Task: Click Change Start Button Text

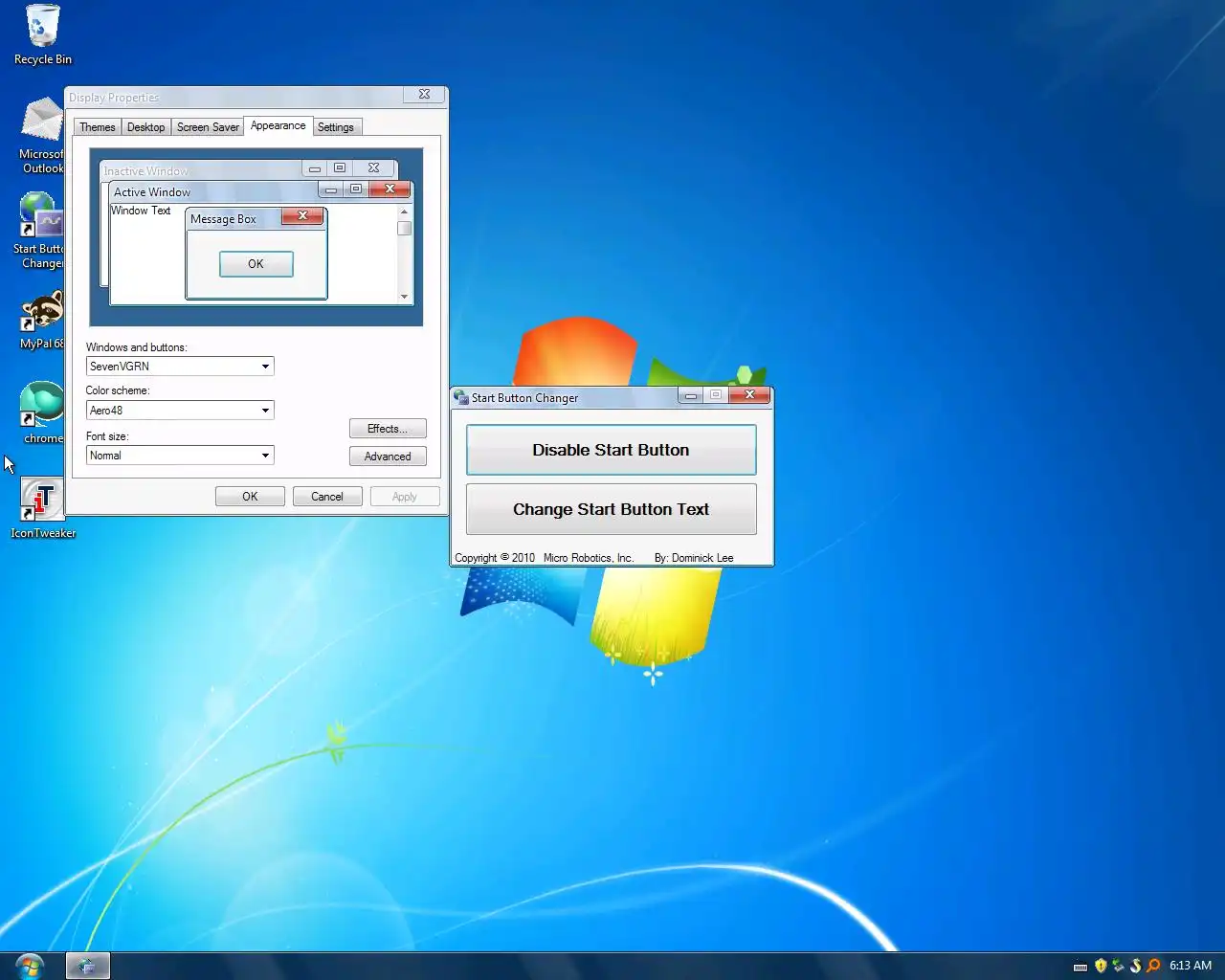Action: 612,509
